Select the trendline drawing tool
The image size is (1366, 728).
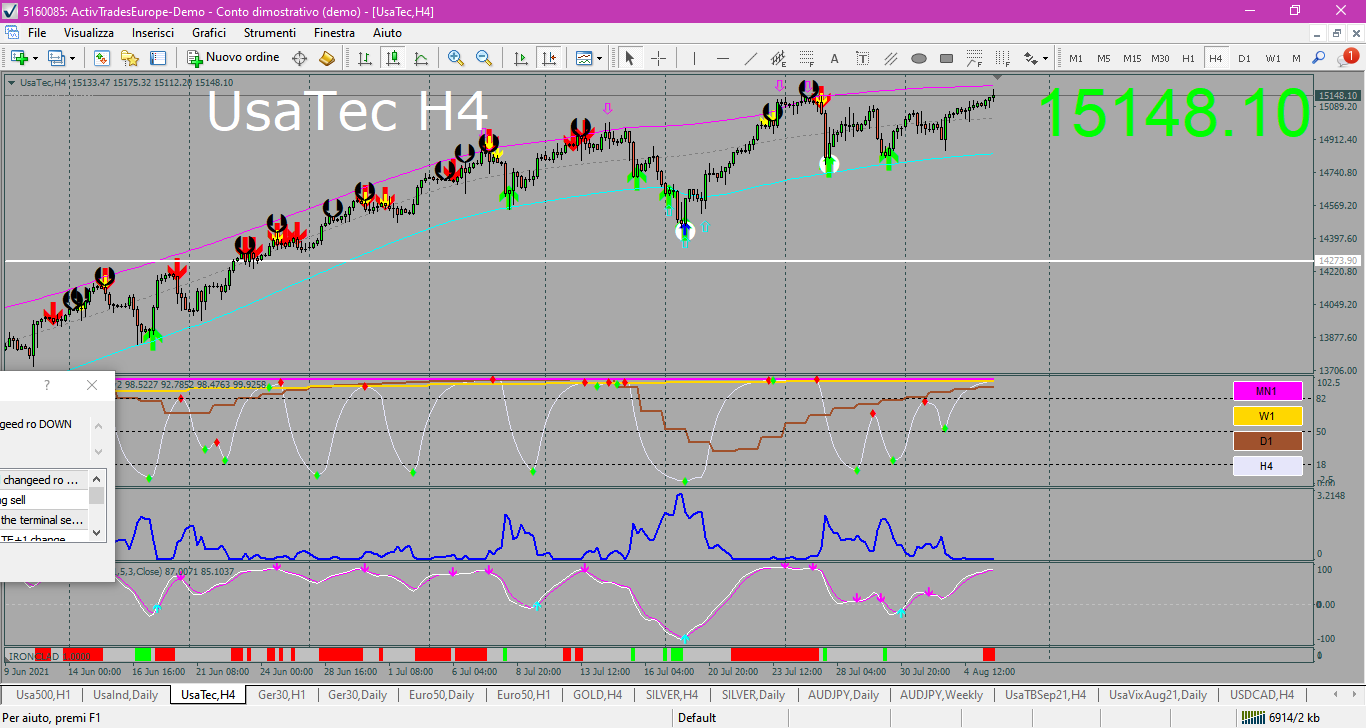point(751,58)
